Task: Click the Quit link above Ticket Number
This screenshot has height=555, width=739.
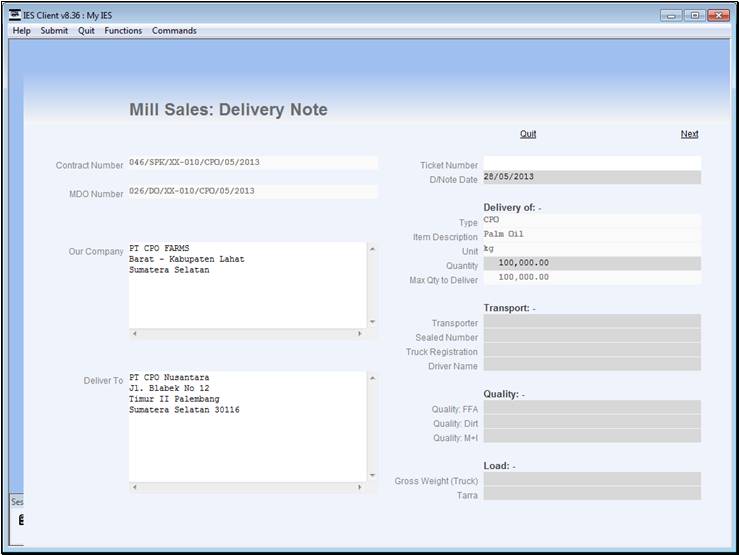Action: (528, 134)
